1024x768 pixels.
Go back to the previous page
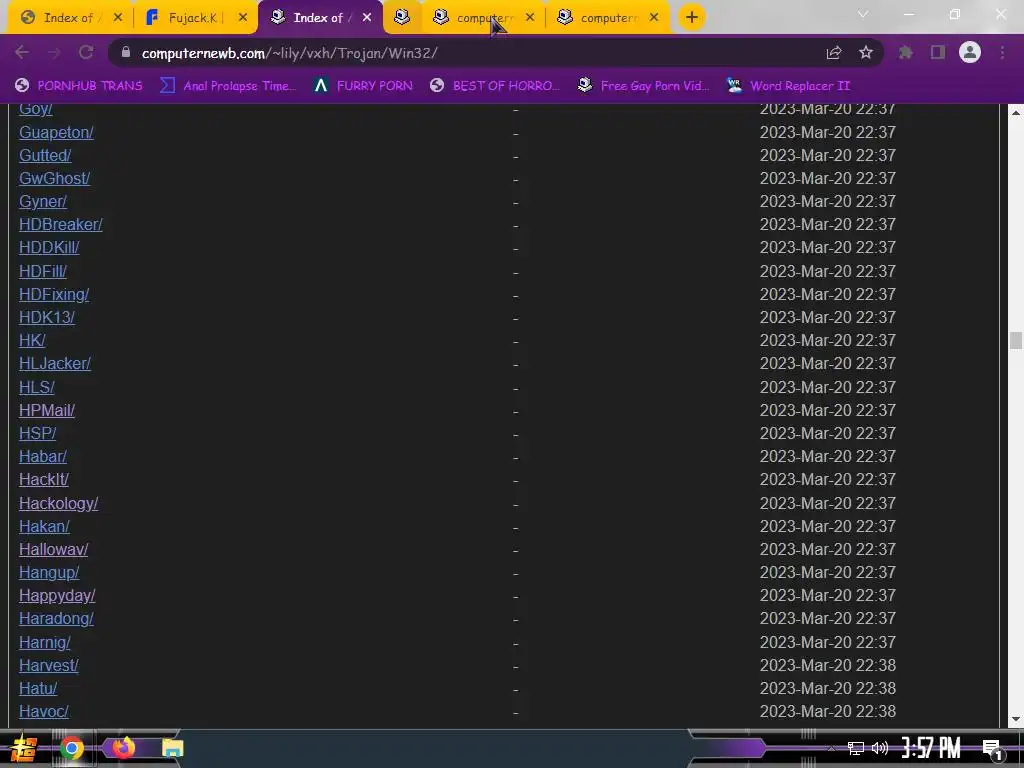pyautogui.click(x=22, y=52)
